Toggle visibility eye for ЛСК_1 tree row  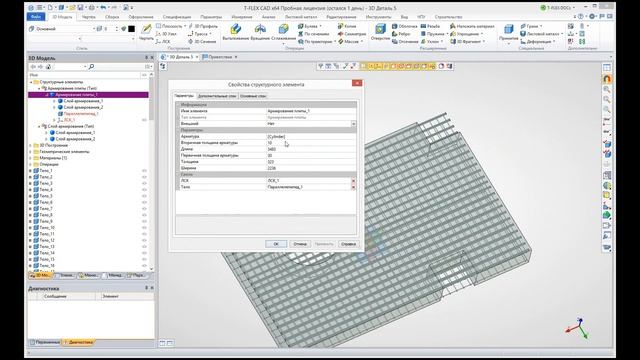coord(144,120)
